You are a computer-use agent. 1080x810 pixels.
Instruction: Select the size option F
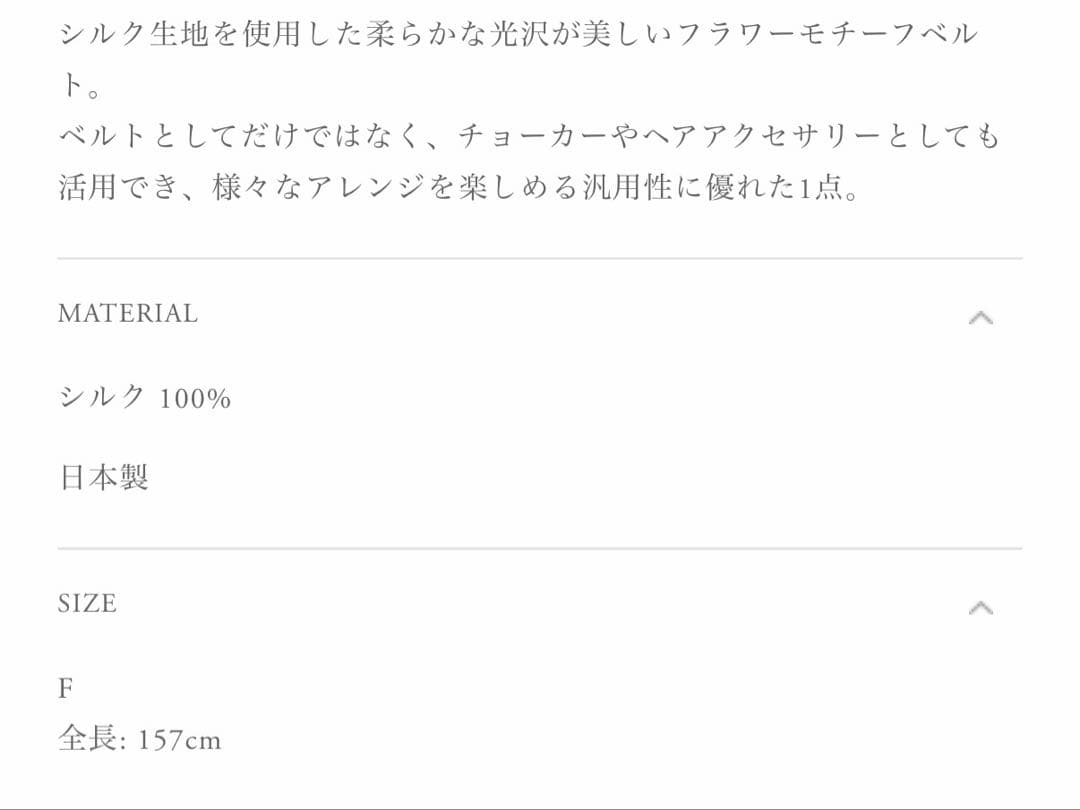pos(66,688)
